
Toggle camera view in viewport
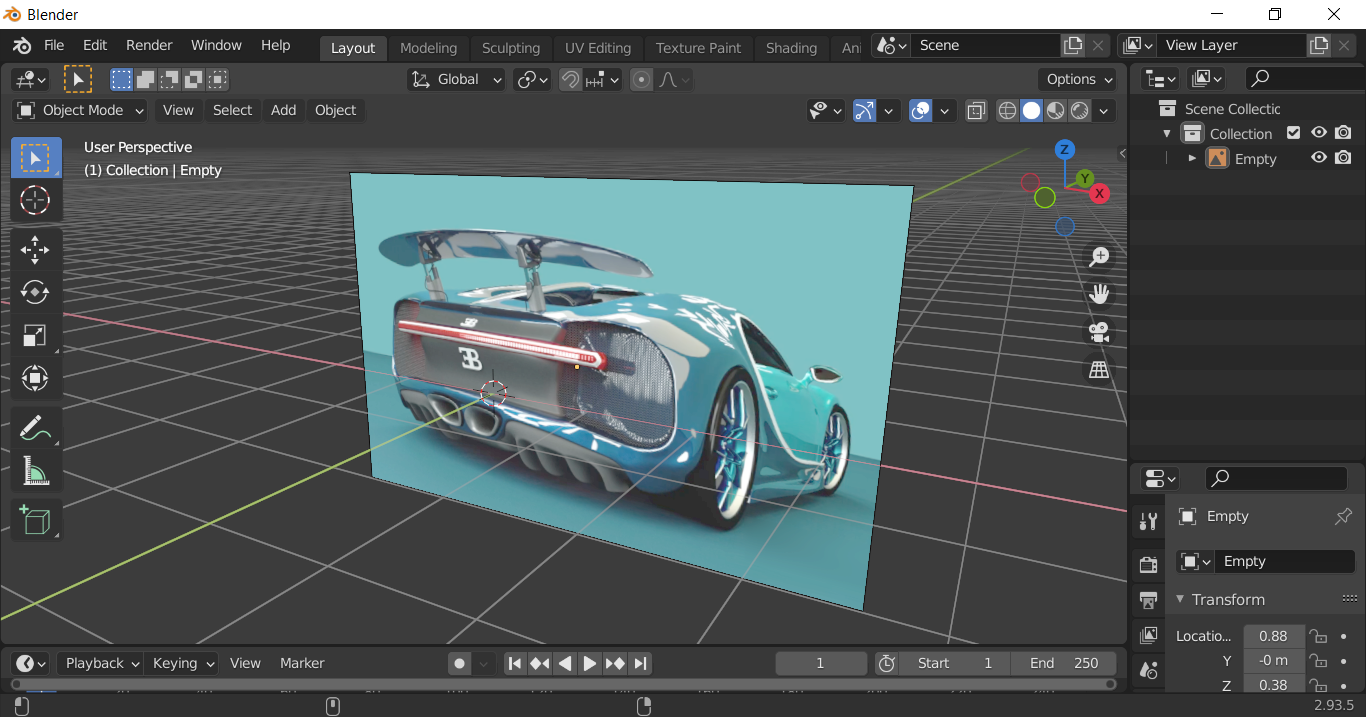[x=1099, y=332]
